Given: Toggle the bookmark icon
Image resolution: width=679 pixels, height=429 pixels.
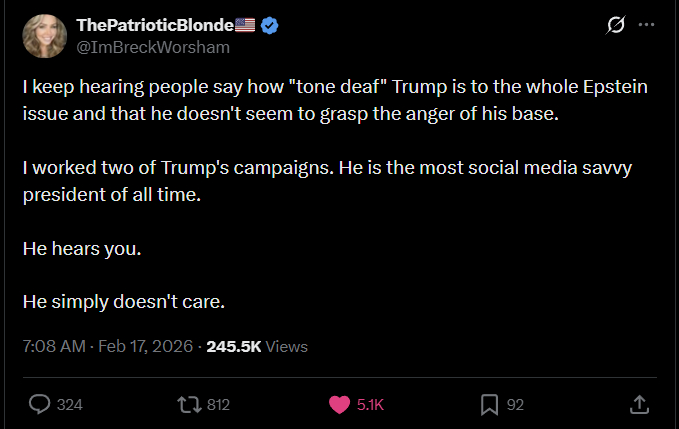Looking at the screenshot, I should (490, 404).
